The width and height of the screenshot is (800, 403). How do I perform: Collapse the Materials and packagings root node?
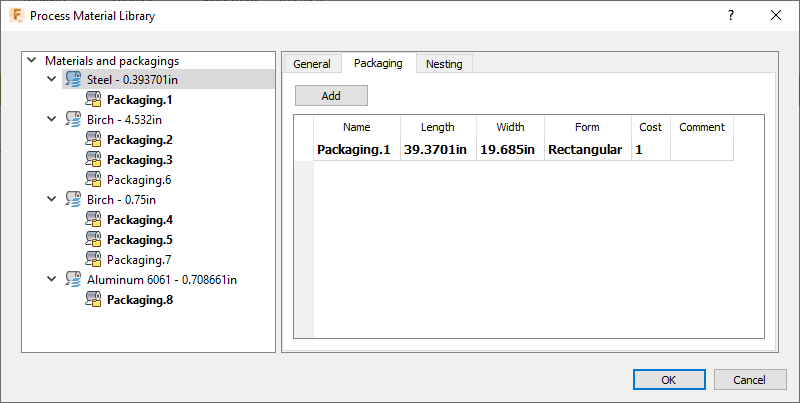click(34, 61)
